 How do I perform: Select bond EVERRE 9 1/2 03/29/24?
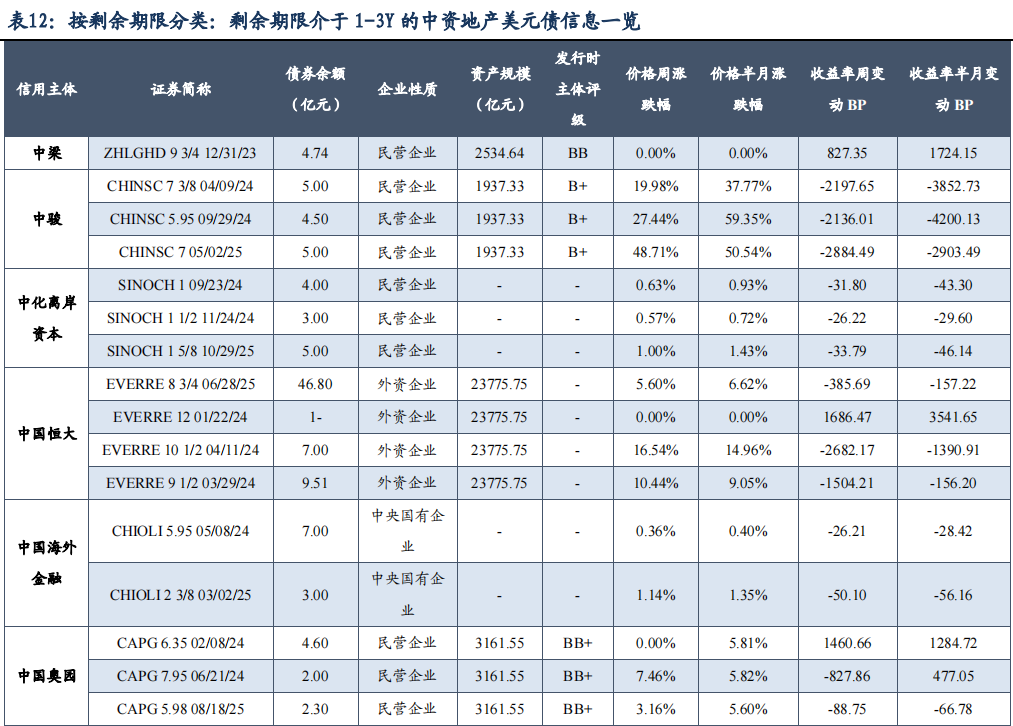(x=180, y=482)
